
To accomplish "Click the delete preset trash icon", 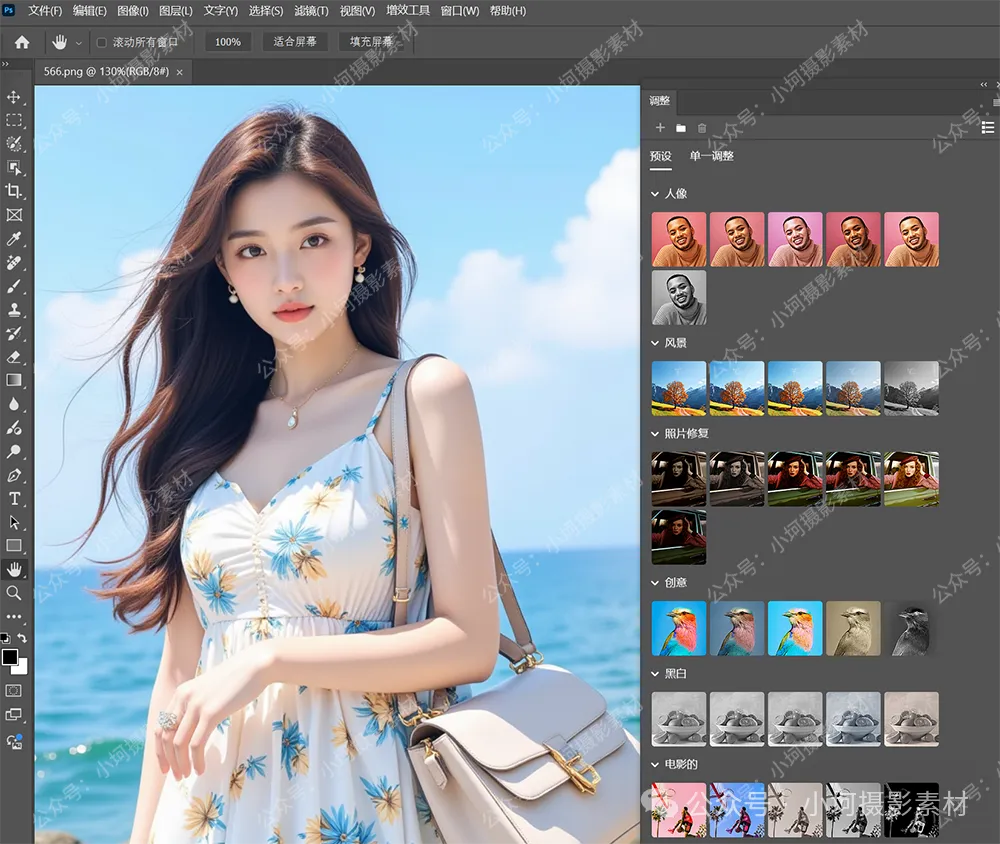I will [702, 128].
